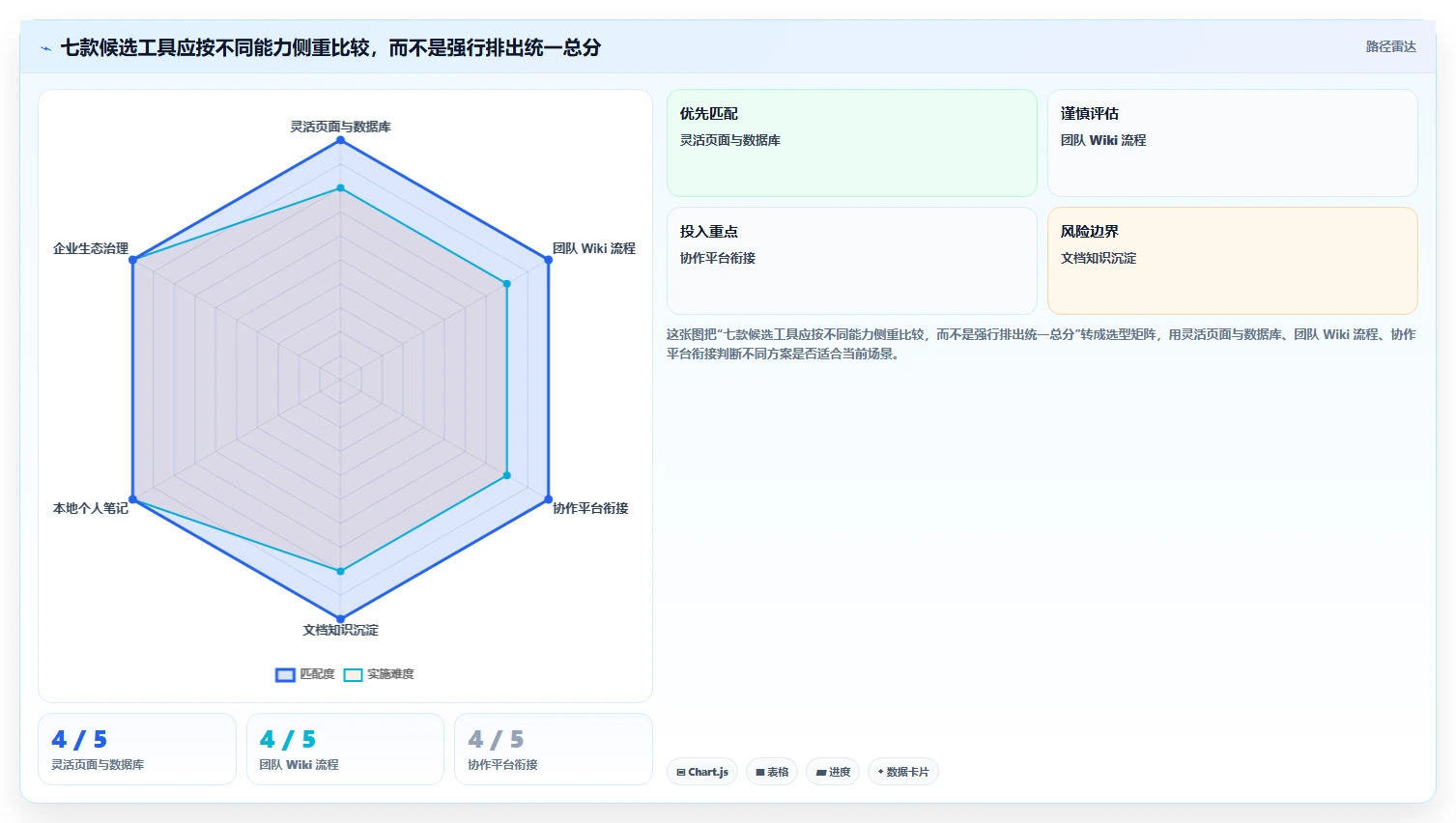Open the 投入重点 card
Screen dimensions: 1456x823
(851, 261)
